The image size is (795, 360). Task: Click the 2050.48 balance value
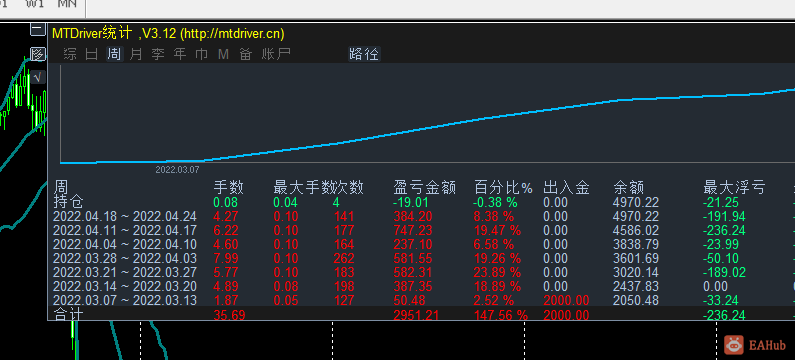point(636,300)
